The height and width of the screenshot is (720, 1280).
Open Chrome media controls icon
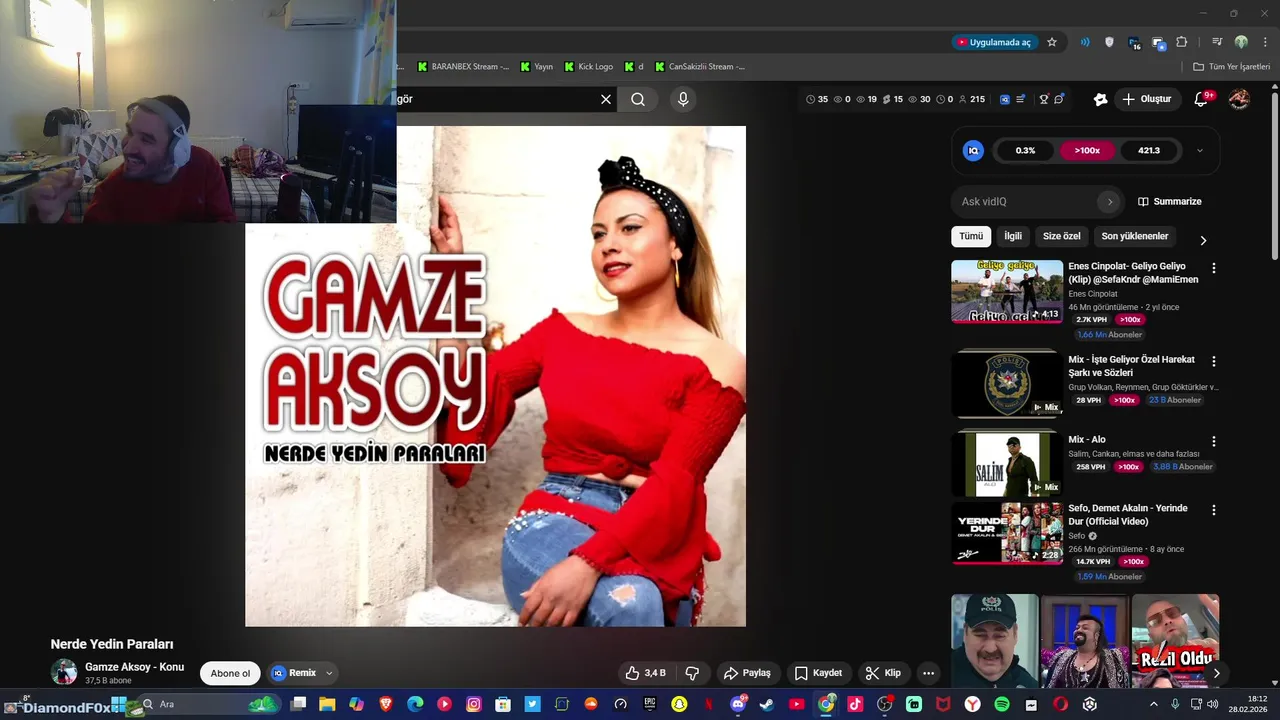(1217, 42)
